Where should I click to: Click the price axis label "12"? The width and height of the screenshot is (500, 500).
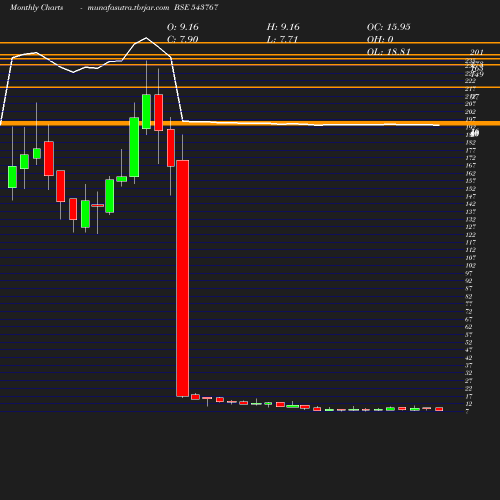469,404
